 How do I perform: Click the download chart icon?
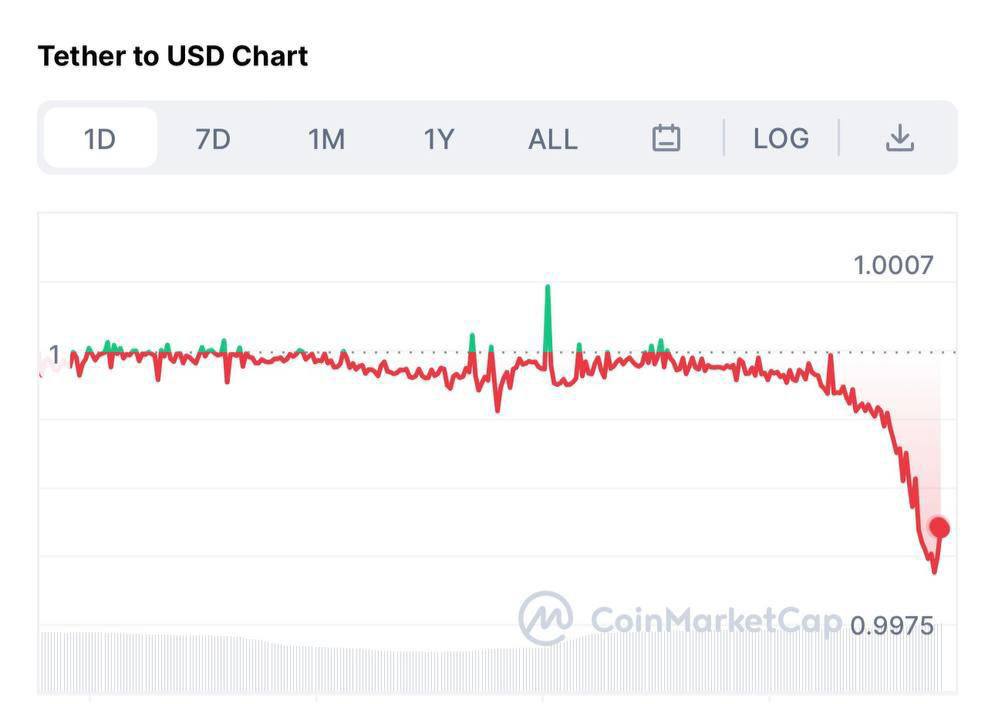click(x=900, y=138)
